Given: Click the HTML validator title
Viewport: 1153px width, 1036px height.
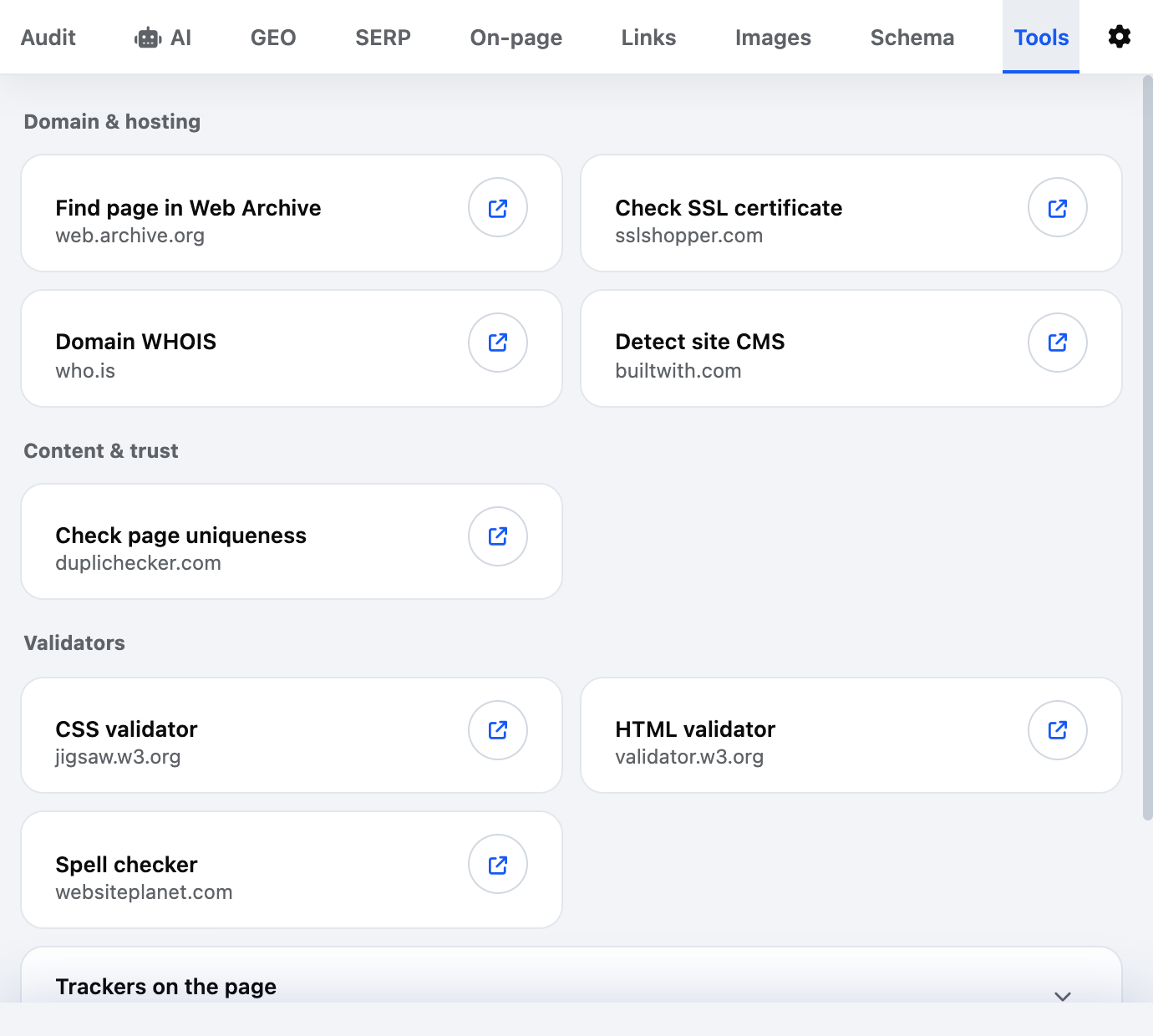Looking at the screenshot, I should pos(695,729).
